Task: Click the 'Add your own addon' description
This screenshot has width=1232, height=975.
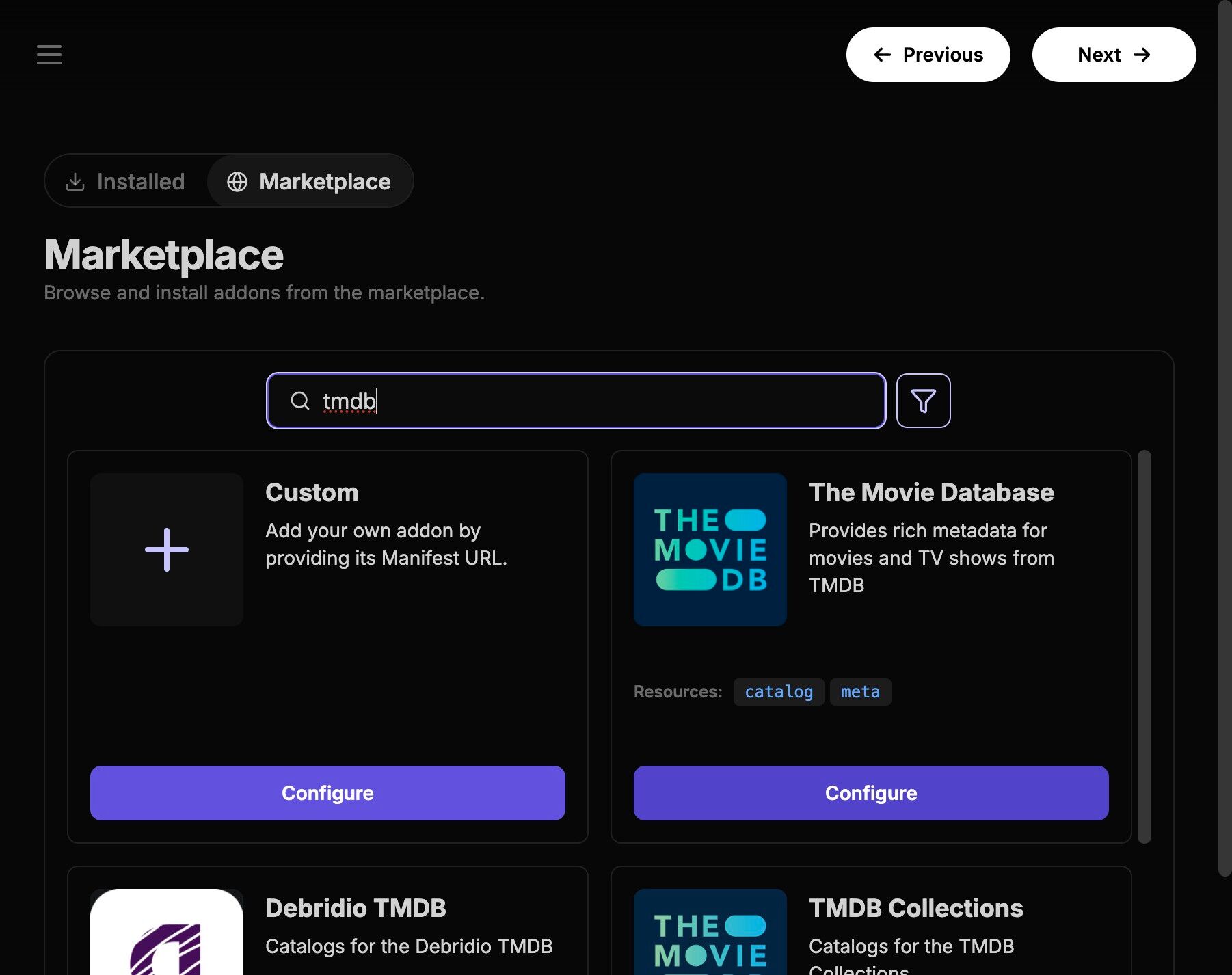Action: (386, 544)
